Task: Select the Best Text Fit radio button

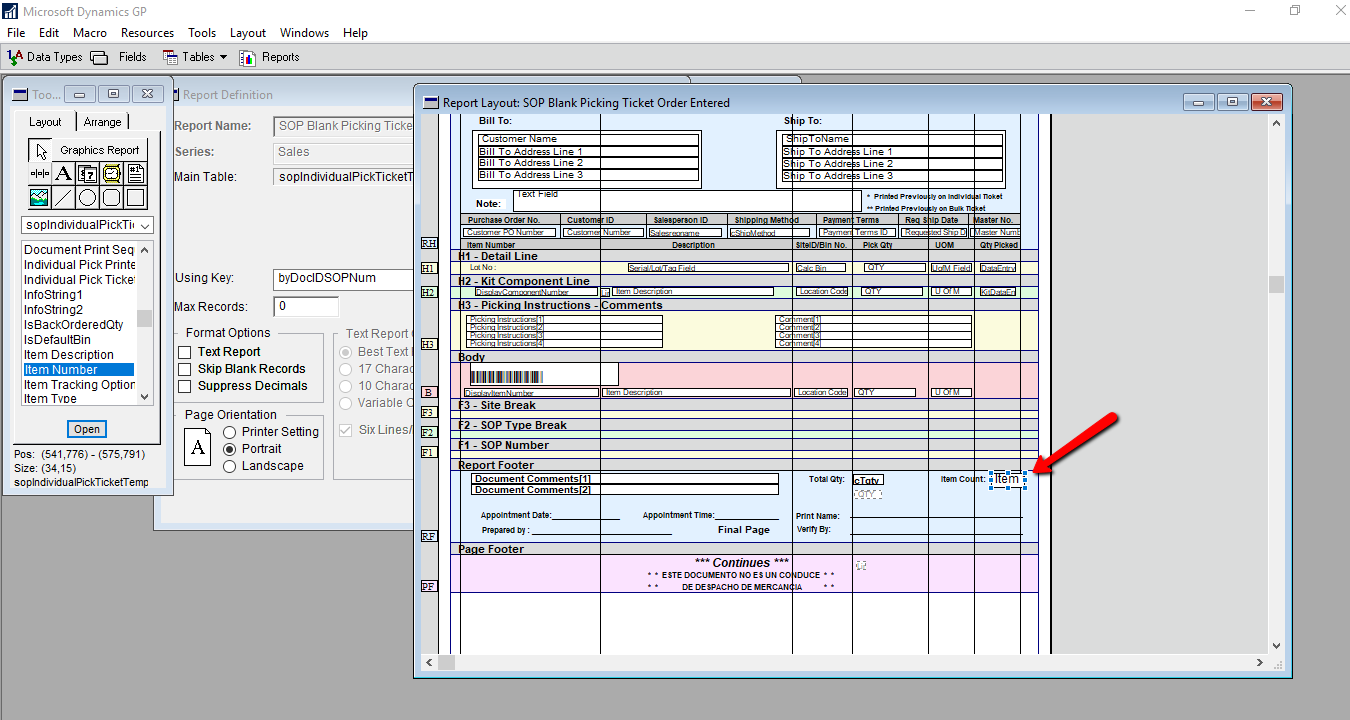Action: 347,352
